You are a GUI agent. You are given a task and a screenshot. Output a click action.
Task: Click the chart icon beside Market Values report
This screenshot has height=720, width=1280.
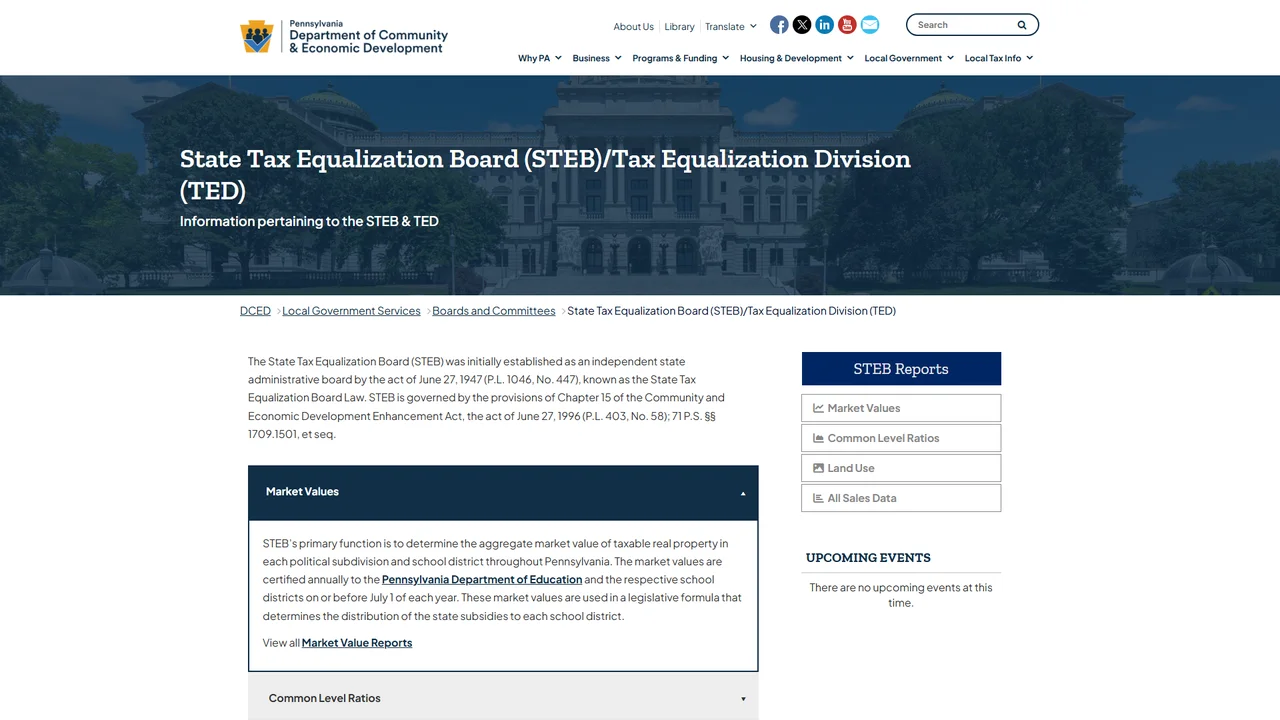tap(818, 408)
